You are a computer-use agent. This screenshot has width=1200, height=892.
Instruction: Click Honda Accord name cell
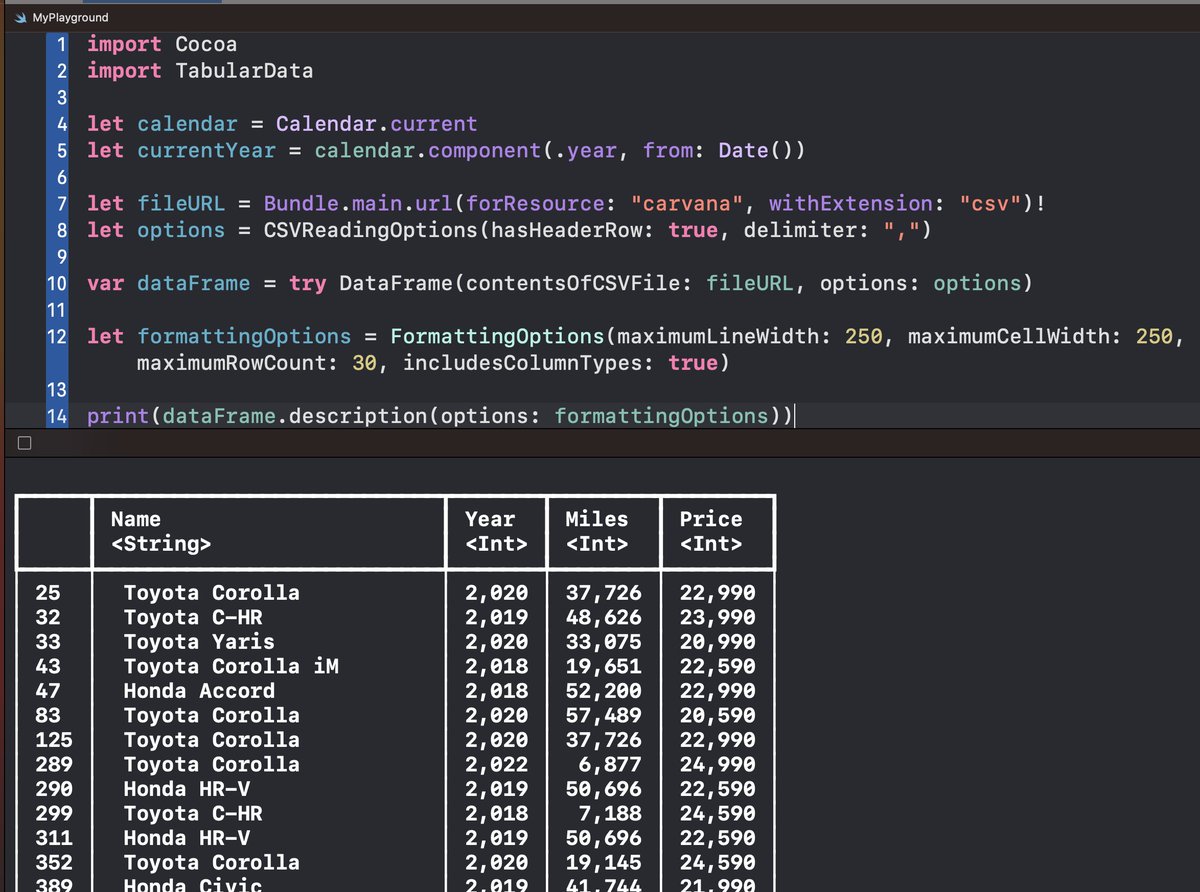click(x=199, y=691)
